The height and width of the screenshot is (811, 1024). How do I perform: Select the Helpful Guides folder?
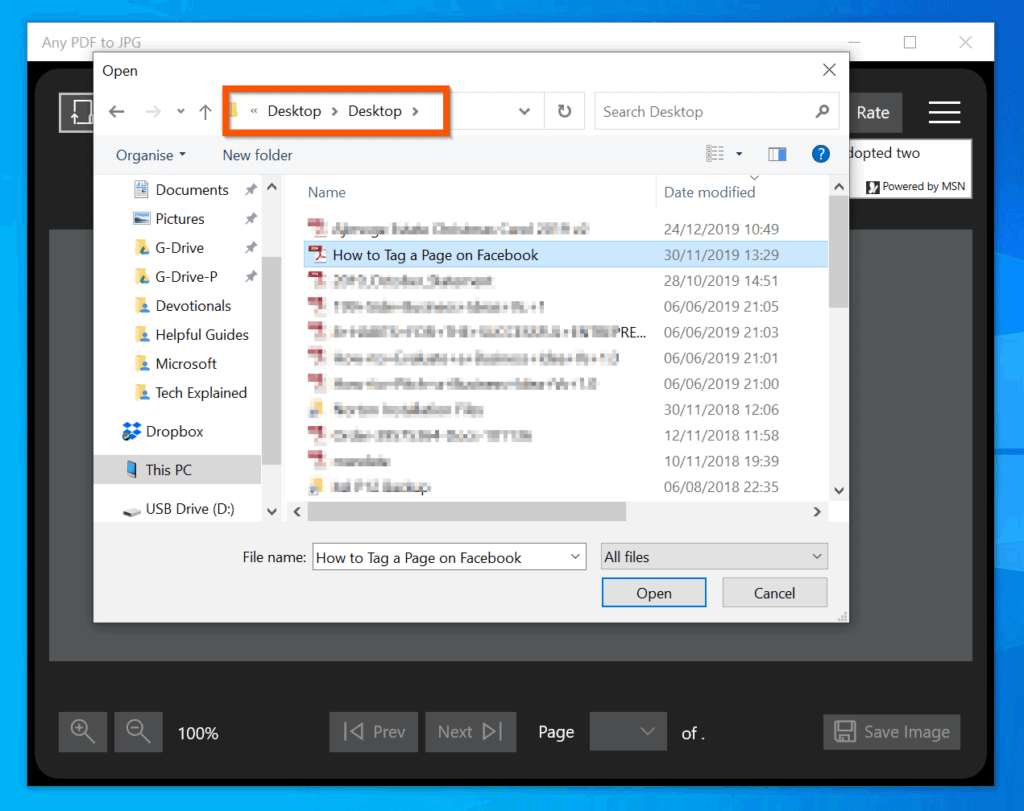point(202,335)
